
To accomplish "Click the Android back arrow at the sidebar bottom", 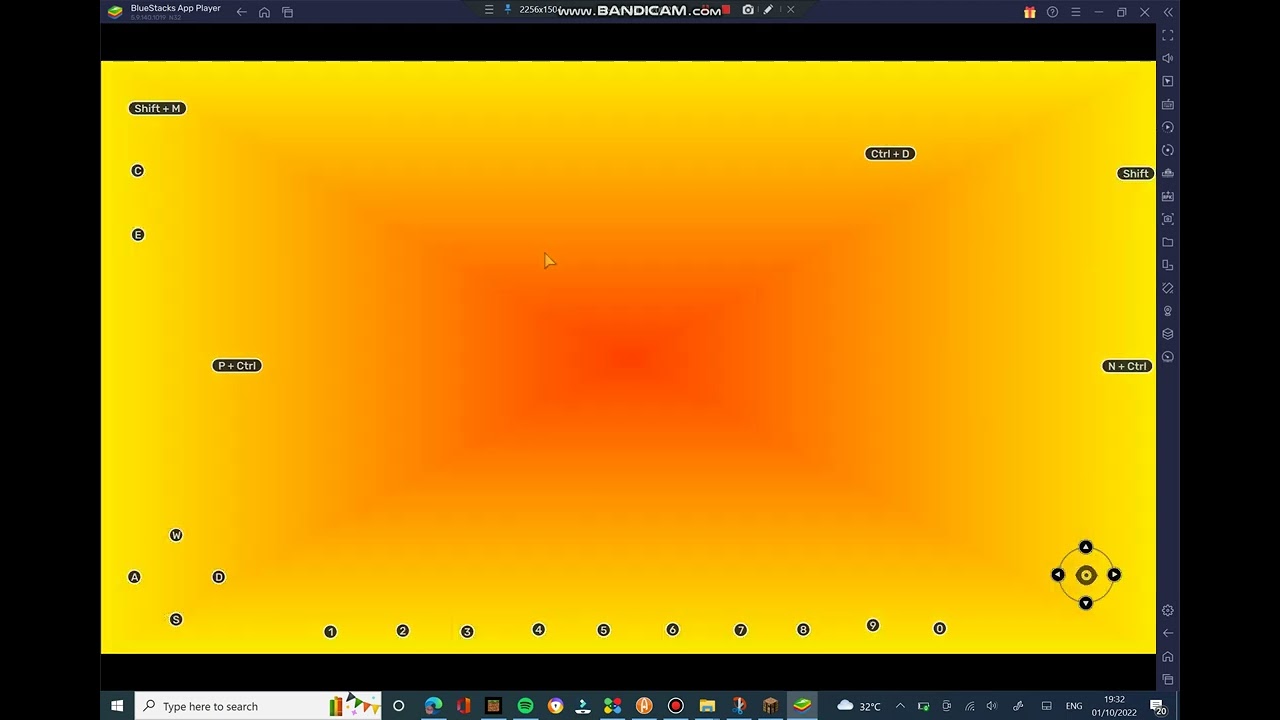I will pyautogui.click(x=1167, y=633).
